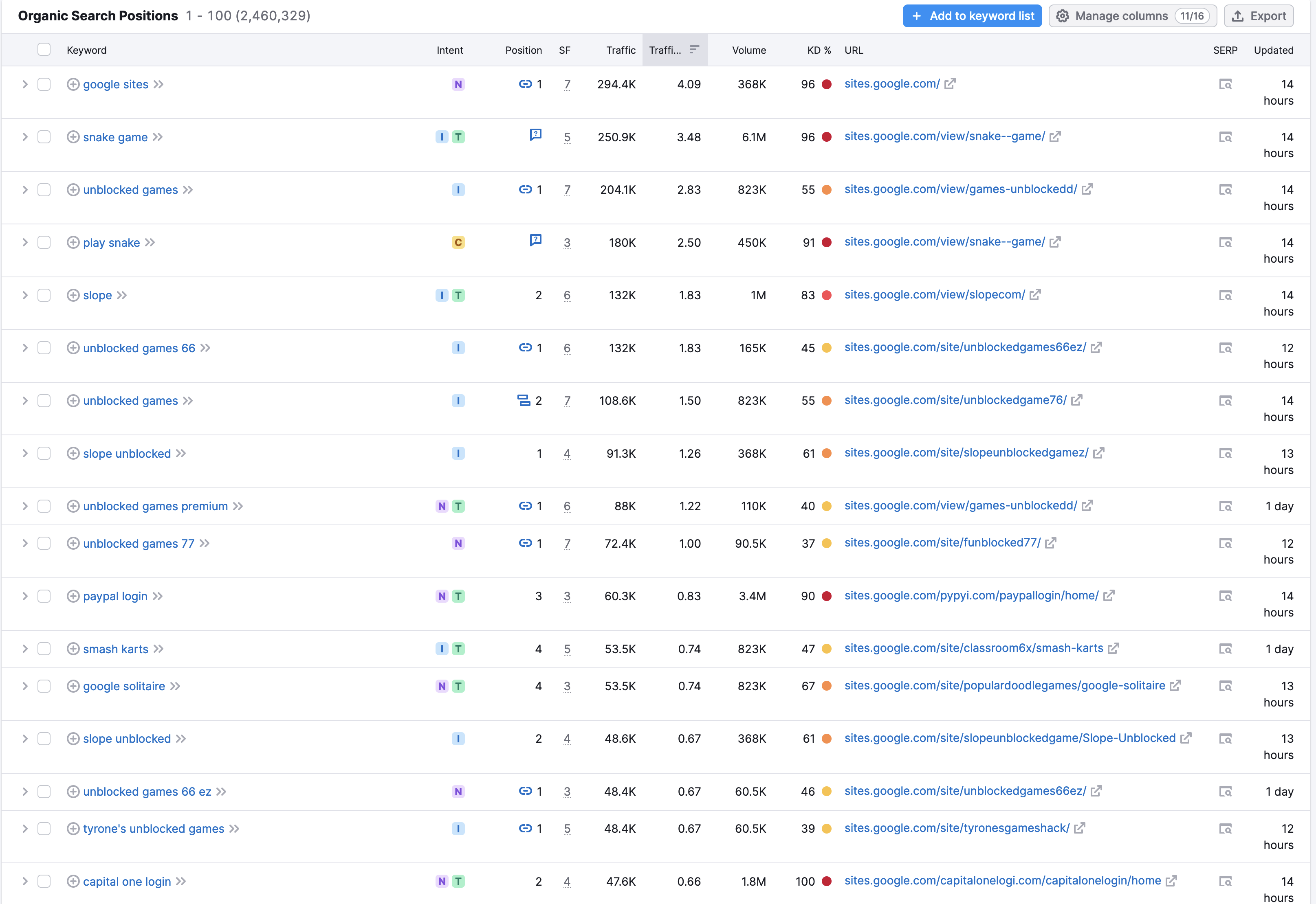Sort by Keyword column header
The width and height of the screenshot is (1316, 904).
(87, 50)
